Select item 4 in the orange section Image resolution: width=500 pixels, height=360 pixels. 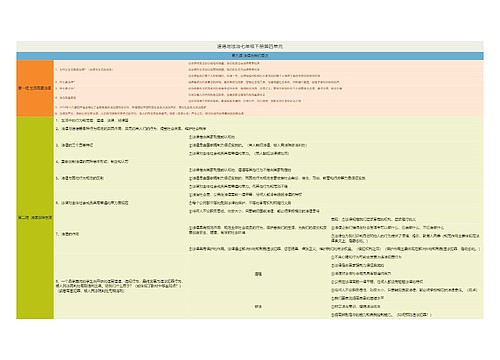66,98
